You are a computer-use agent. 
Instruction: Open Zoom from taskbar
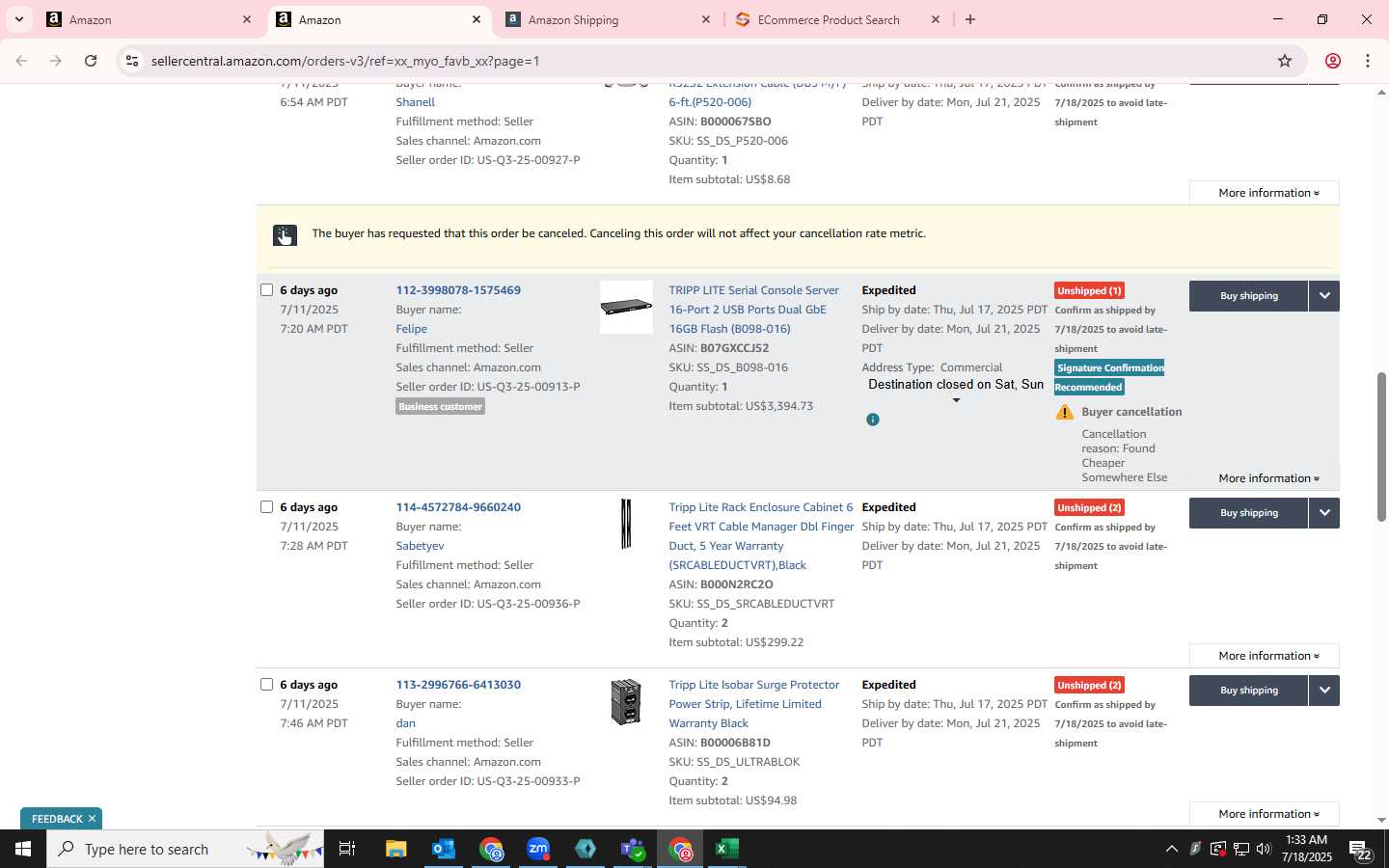(538, 849)
